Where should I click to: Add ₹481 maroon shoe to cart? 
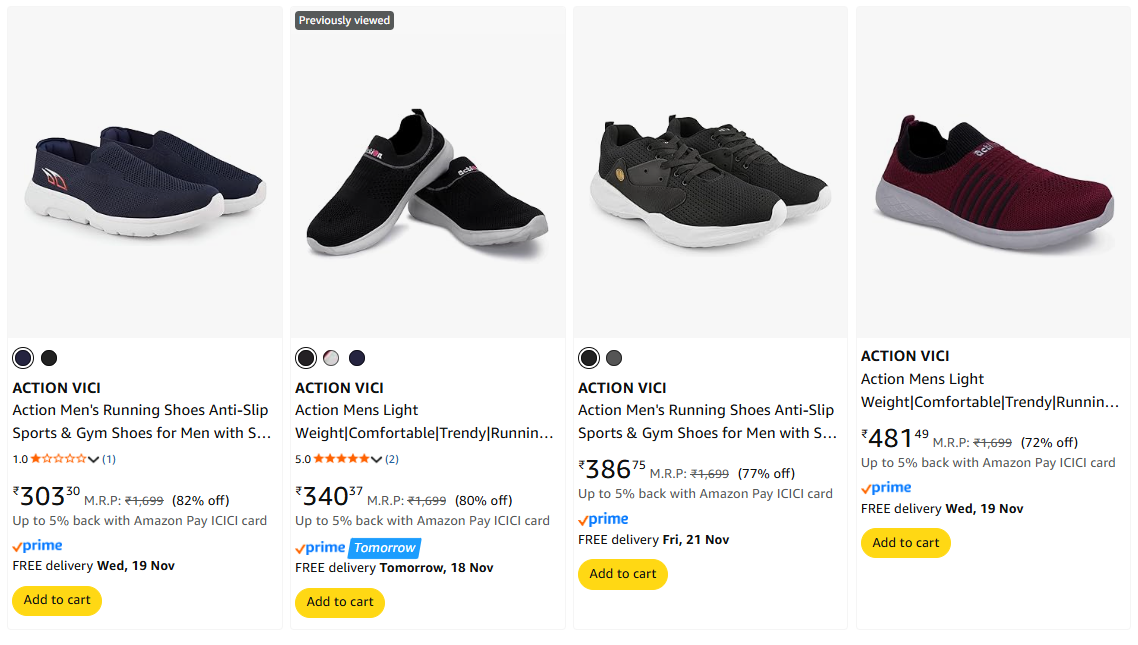[906, 543]
